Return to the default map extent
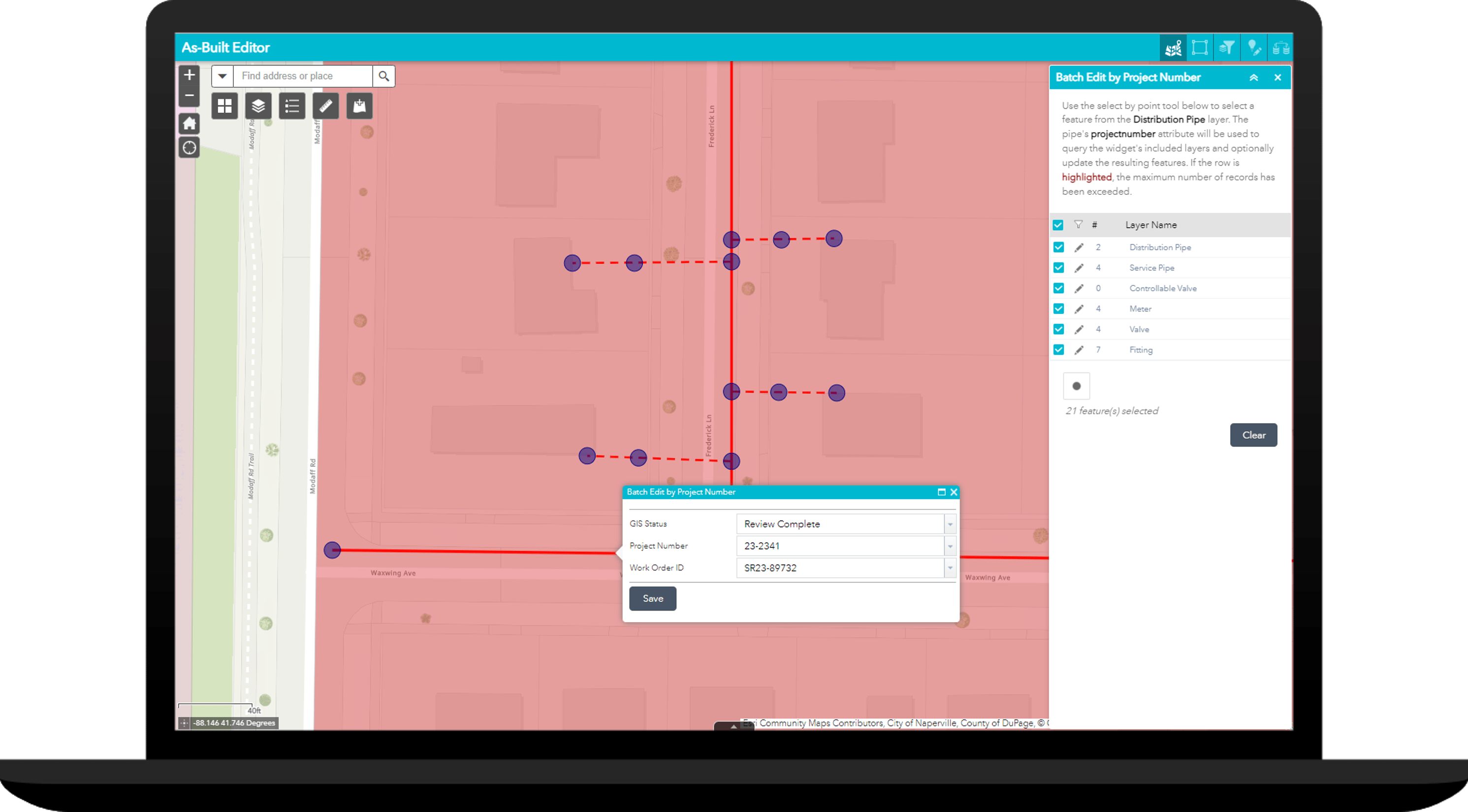 (189, 123)
